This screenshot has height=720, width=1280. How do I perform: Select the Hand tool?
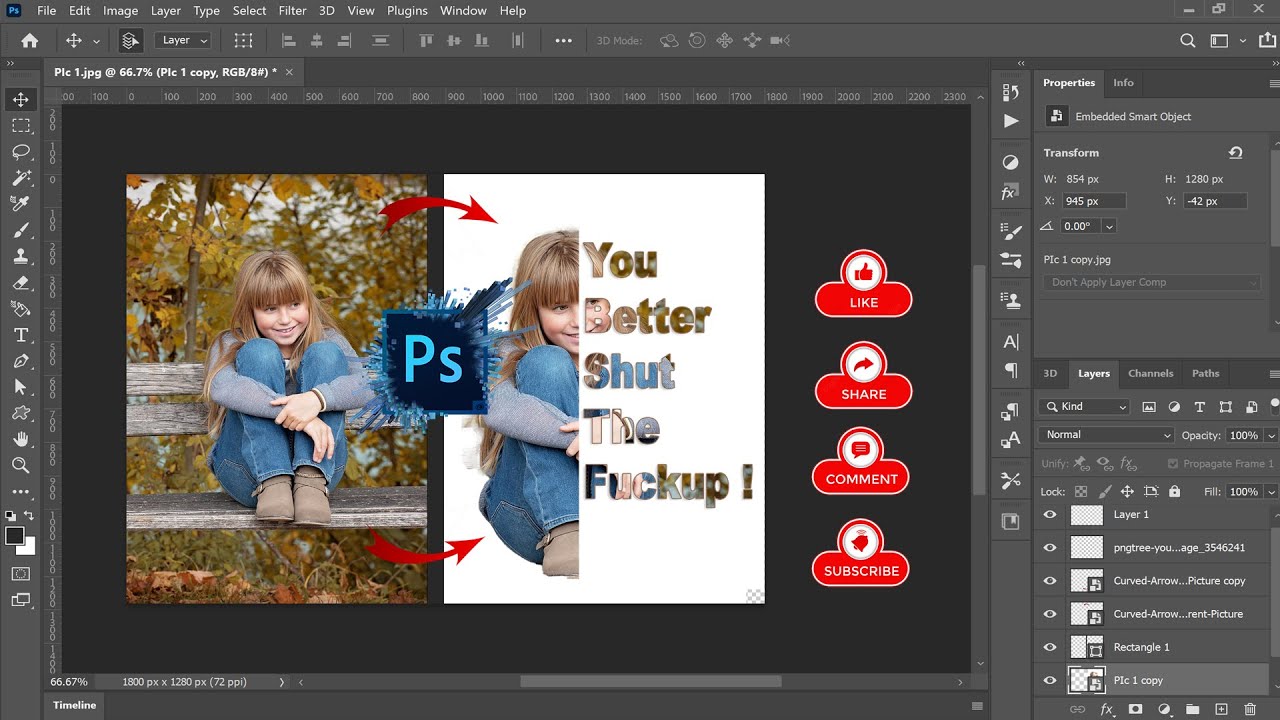click(20, 439)
